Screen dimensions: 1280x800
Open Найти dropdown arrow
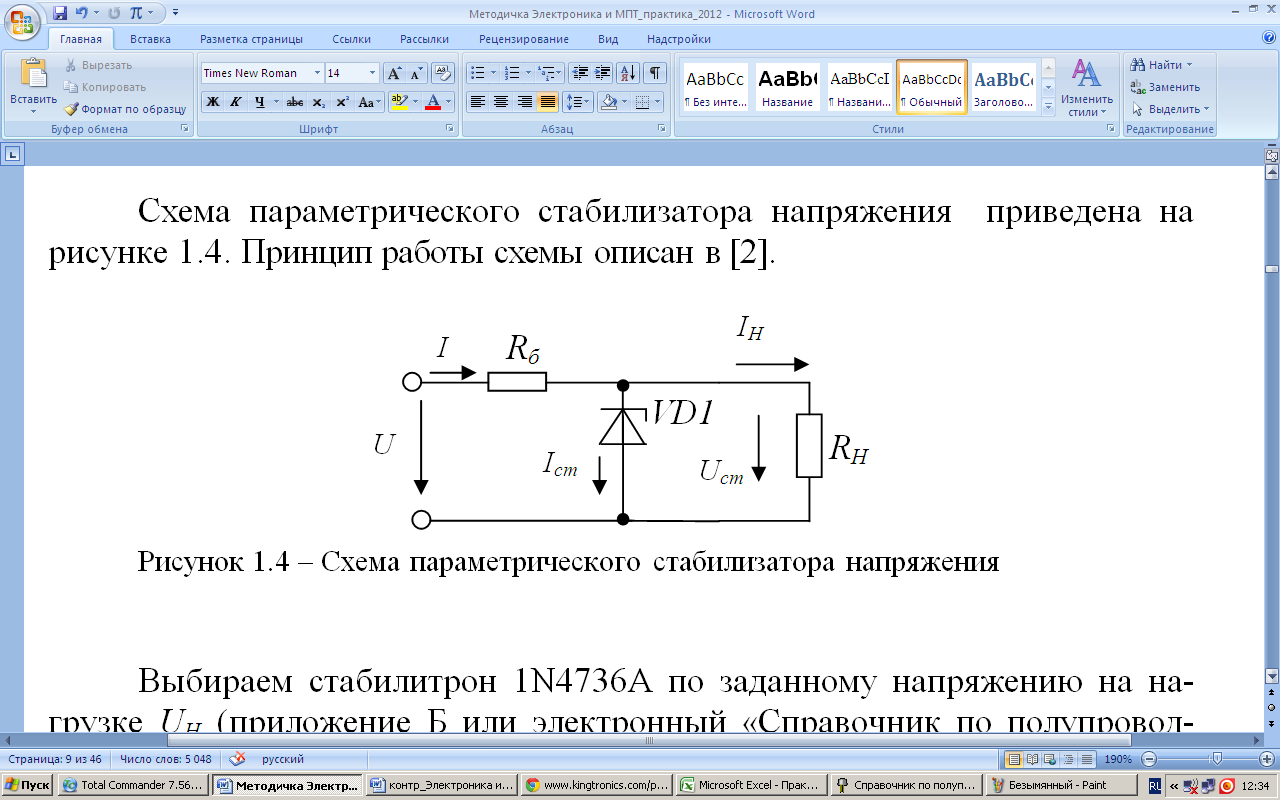pyautogui.click(x=1189, y=65)
